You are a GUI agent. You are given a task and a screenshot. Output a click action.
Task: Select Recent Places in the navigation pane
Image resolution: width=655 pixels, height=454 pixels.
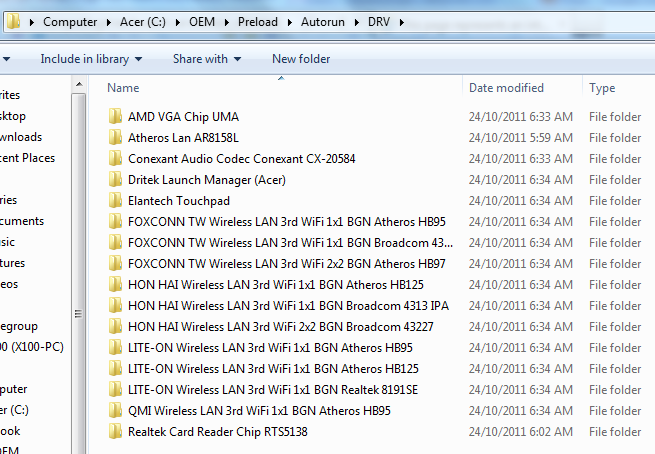28,158
